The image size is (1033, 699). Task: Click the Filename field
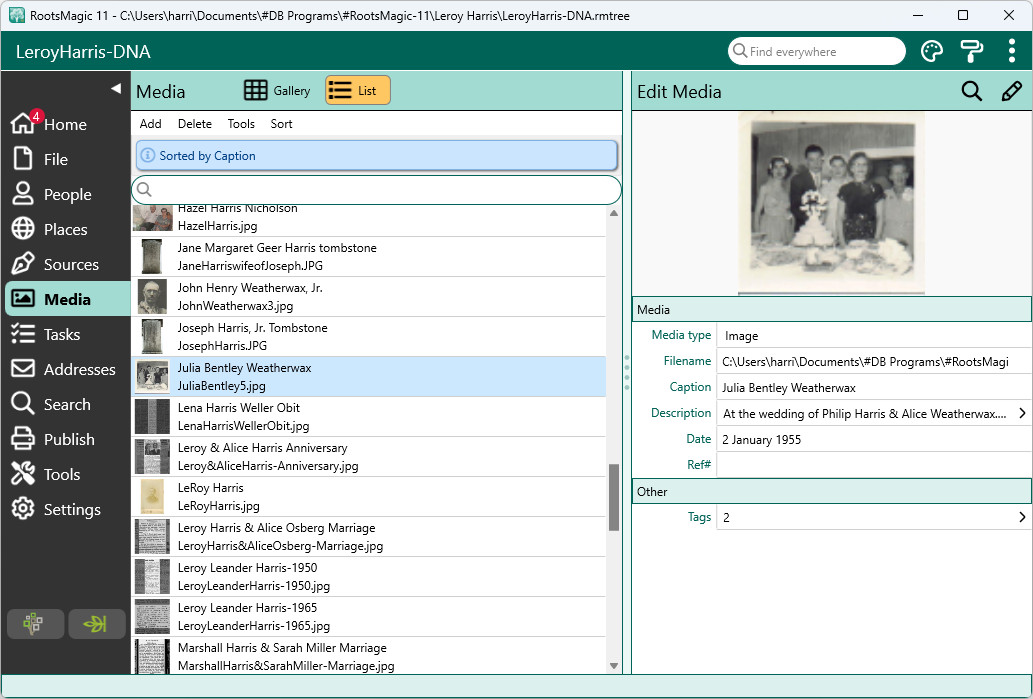tap(874, 361)
